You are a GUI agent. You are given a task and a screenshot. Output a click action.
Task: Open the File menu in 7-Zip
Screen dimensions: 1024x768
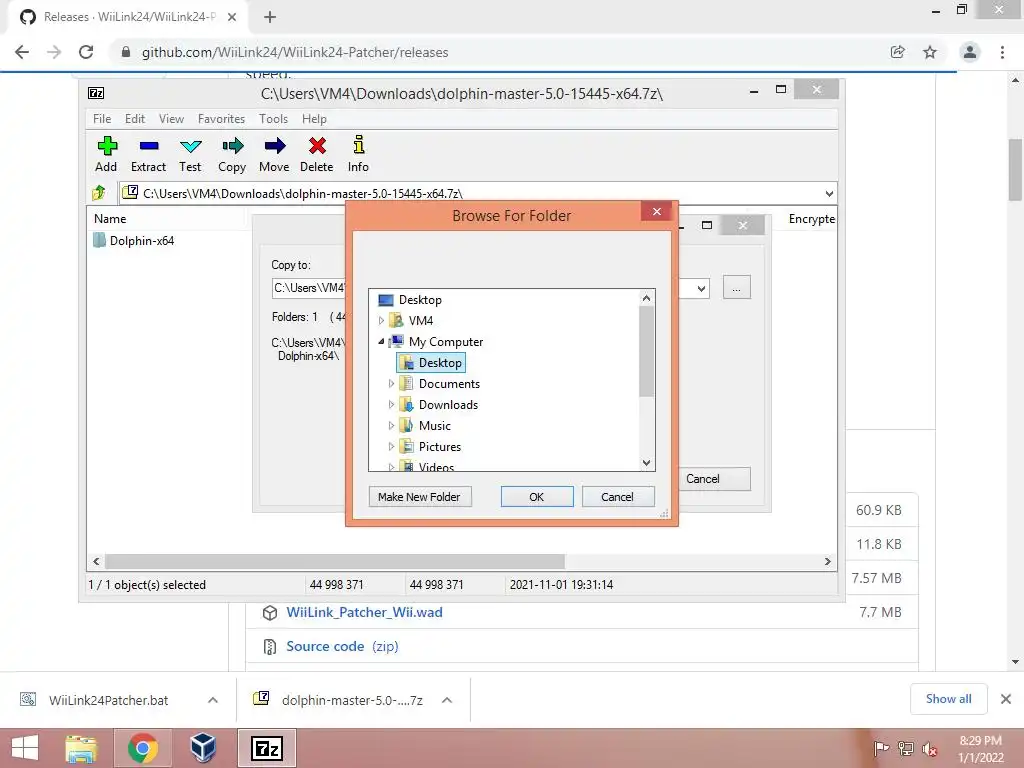(x=102, y=119)
